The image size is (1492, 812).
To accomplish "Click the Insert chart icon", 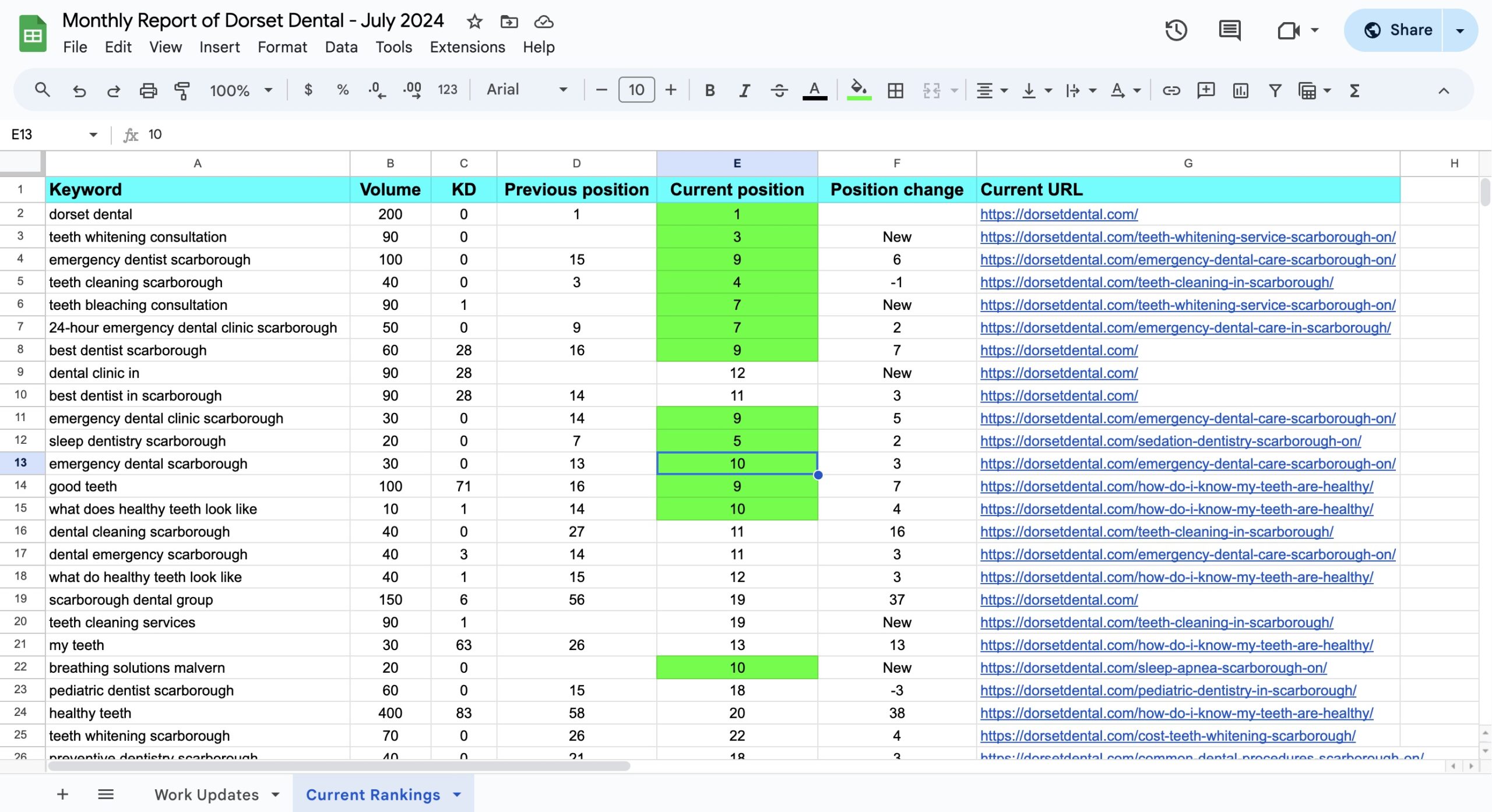I will 1240,90.
